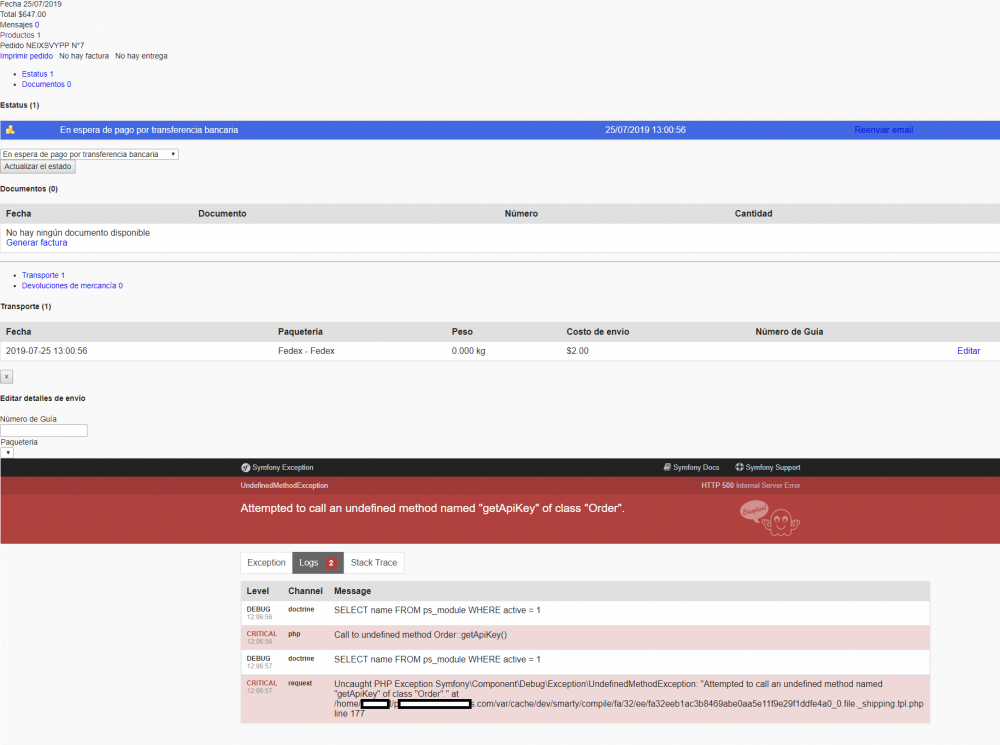Click Actualizar el estado button
This screenshot has width=1000, height=745.
38,166
